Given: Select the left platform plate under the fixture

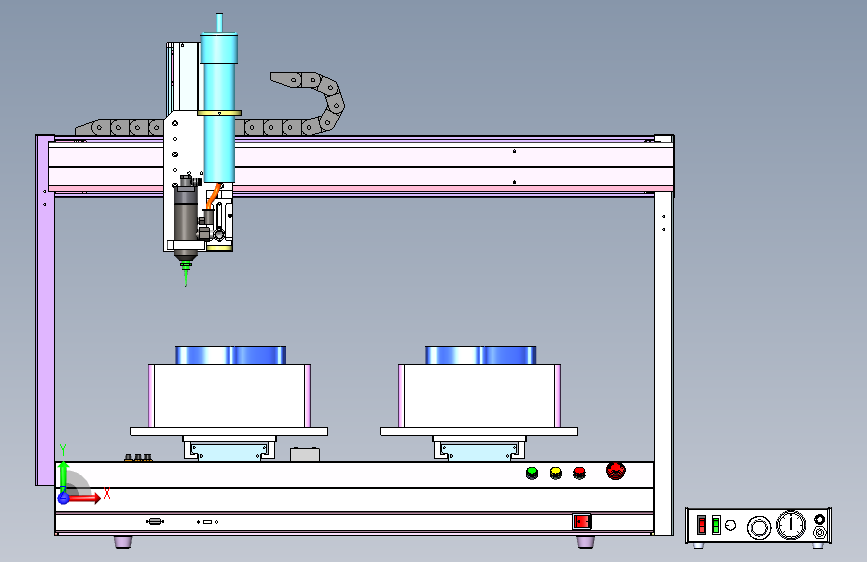Looking at the screenshot, I should 229,431.
